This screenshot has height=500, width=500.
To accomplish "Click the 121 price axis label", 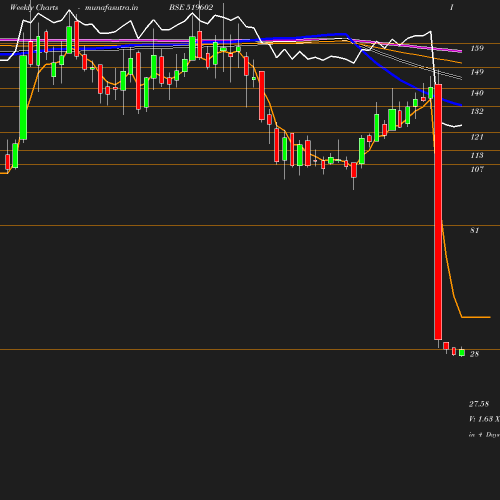I will click(x=477, y=137).
